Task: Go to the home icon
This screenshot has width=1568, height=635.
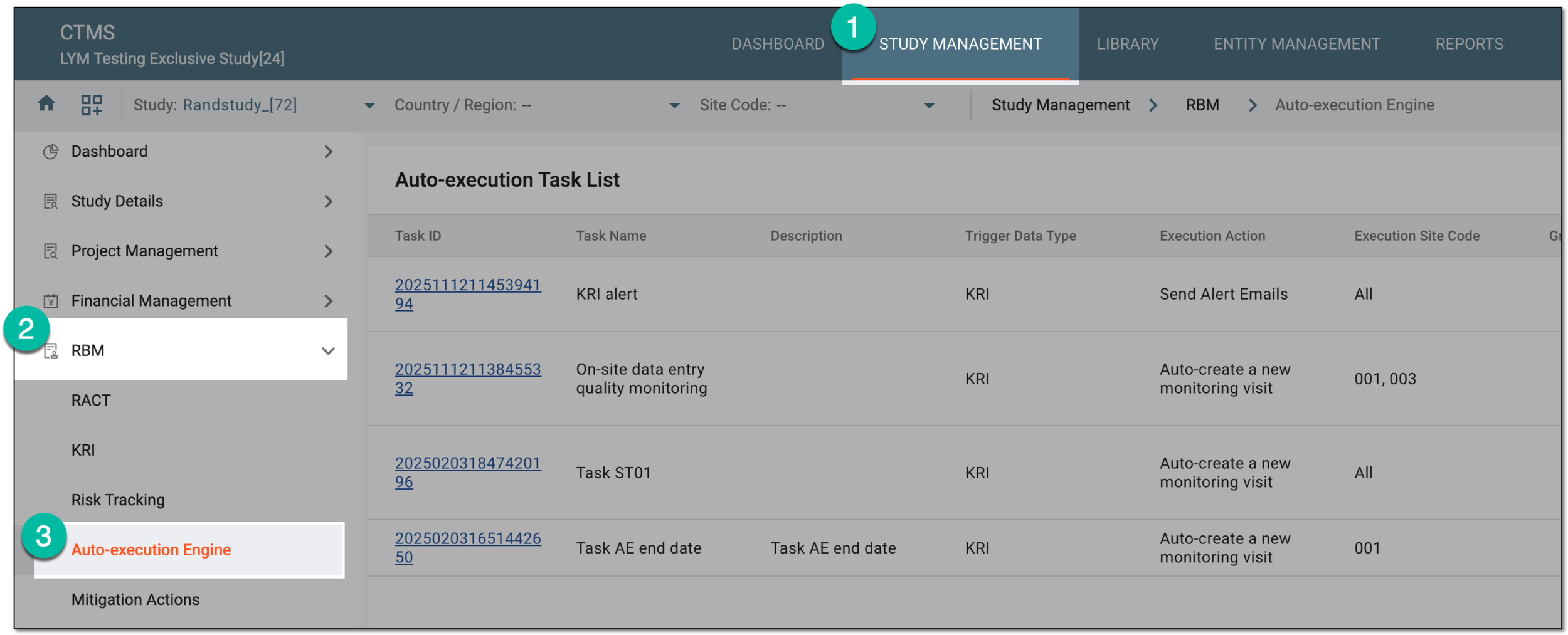Action: (x=46, y=103)
